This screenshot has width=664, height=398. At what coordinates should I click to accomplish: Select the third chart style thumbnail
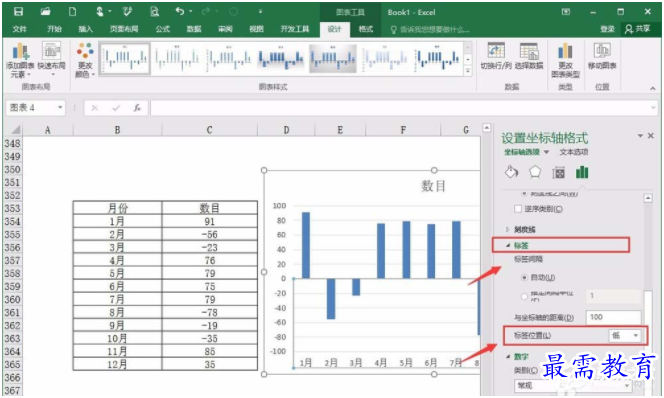click(228, 58)
